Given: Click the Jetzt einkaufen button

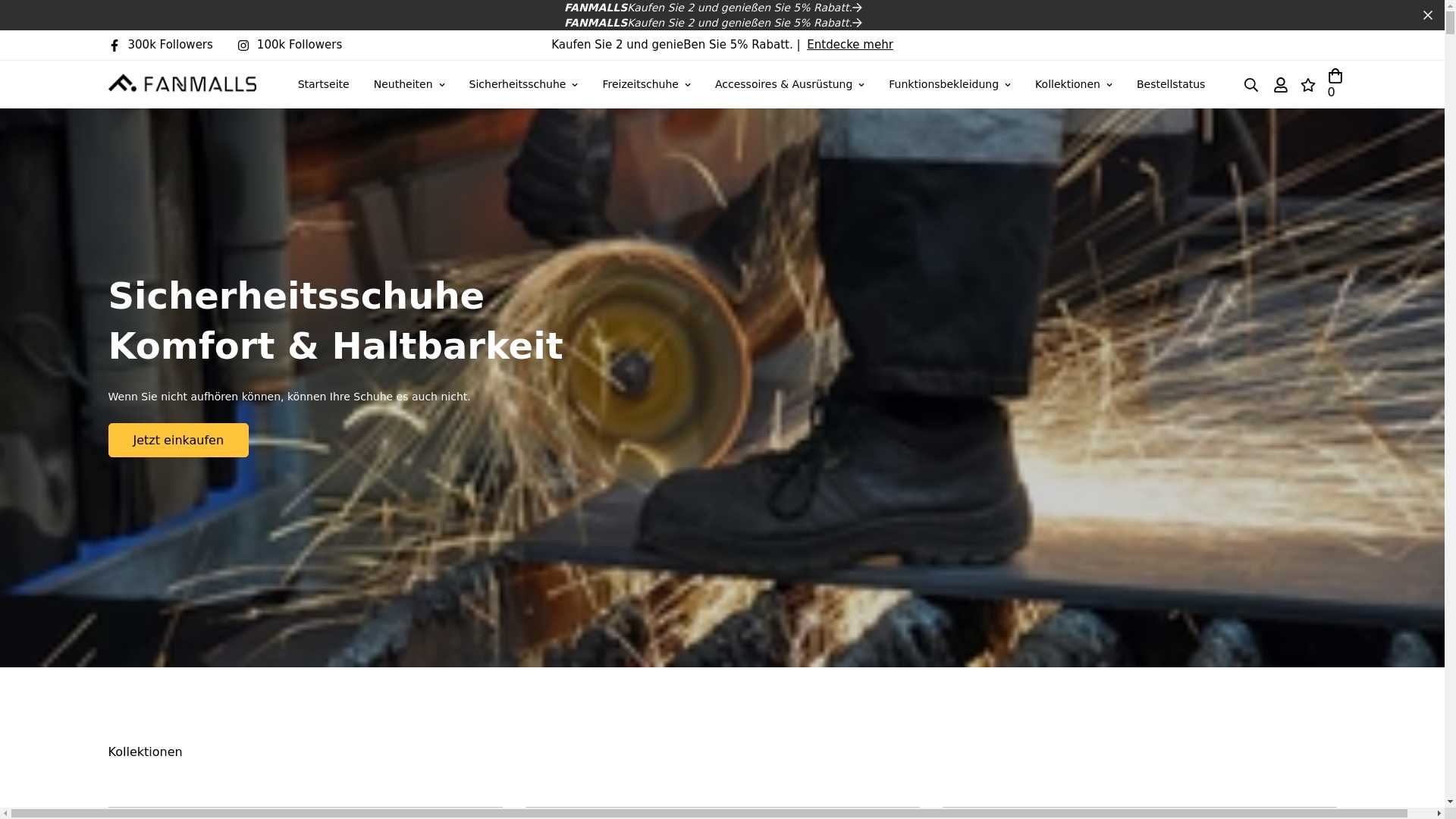Looking at the screenshot, I should point(178,440).
